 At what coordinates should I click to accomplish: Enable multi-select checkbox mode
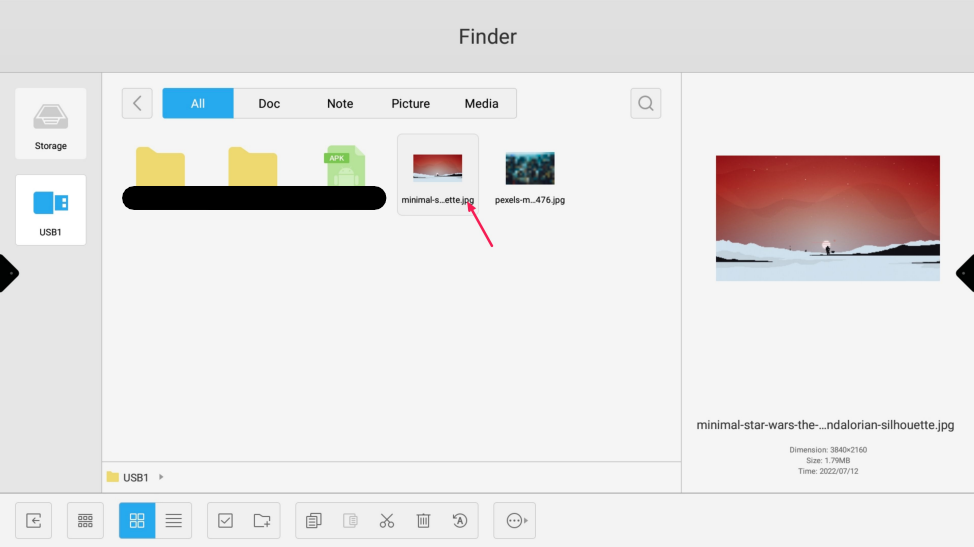pos(225,520)
